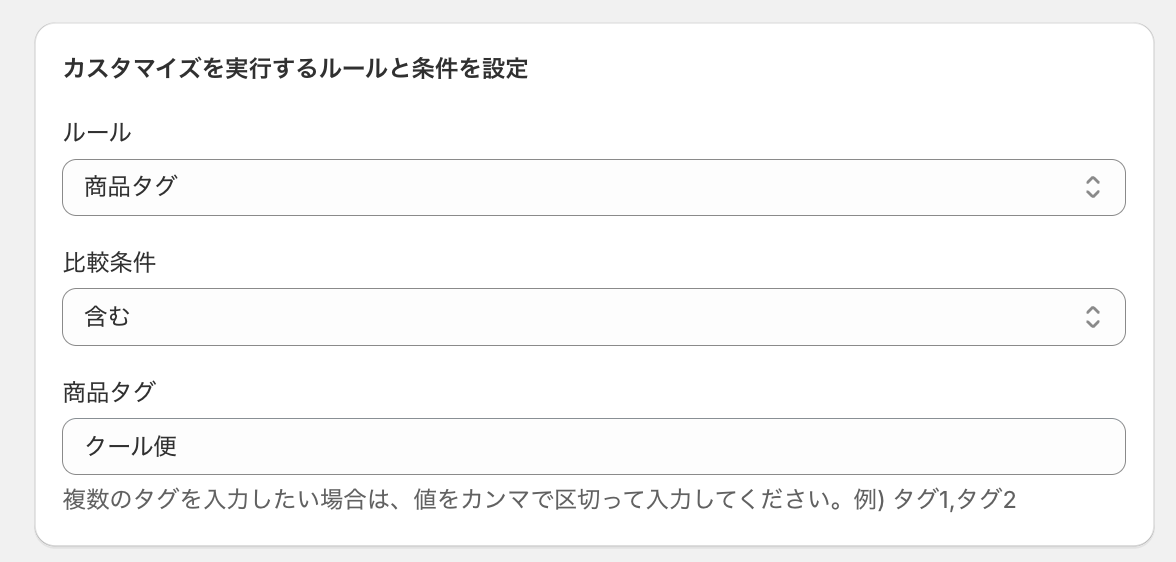The image size is (1176, 562).
Task: Click the up arrow in ルール selector
Action: [1093, 180]
